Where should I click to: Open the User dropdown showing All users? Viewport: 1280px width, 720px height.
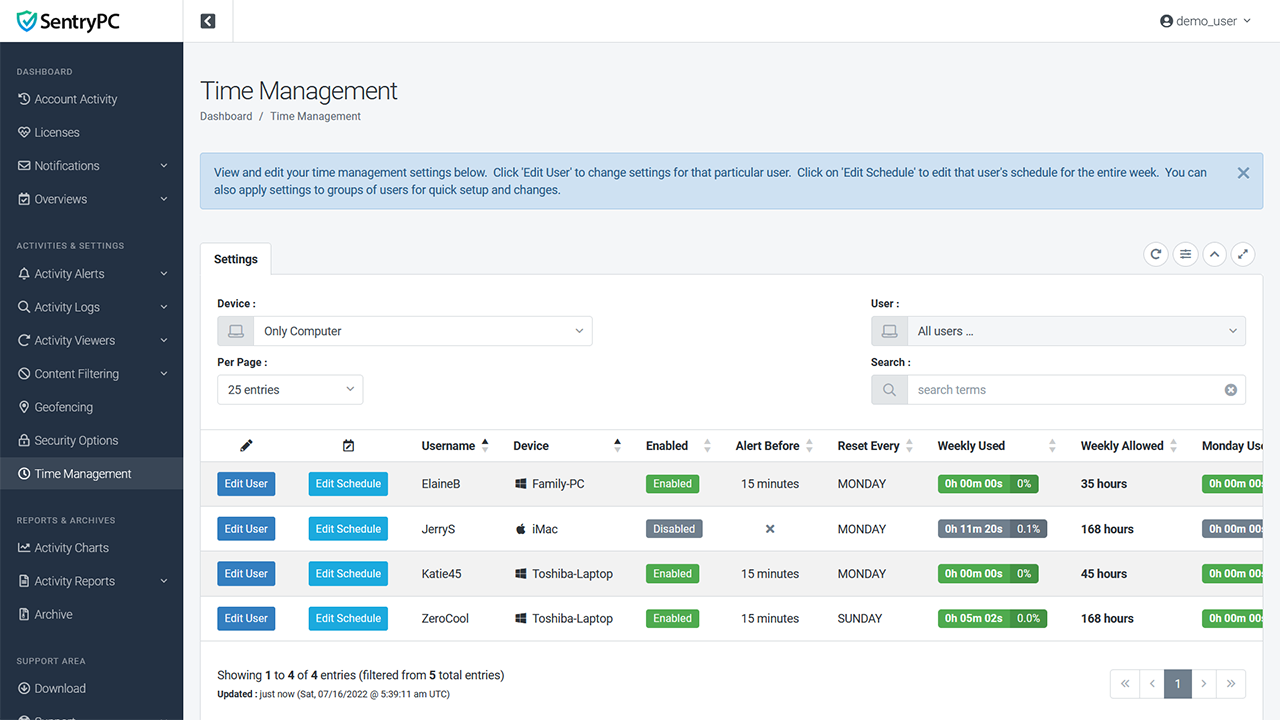1058,331
